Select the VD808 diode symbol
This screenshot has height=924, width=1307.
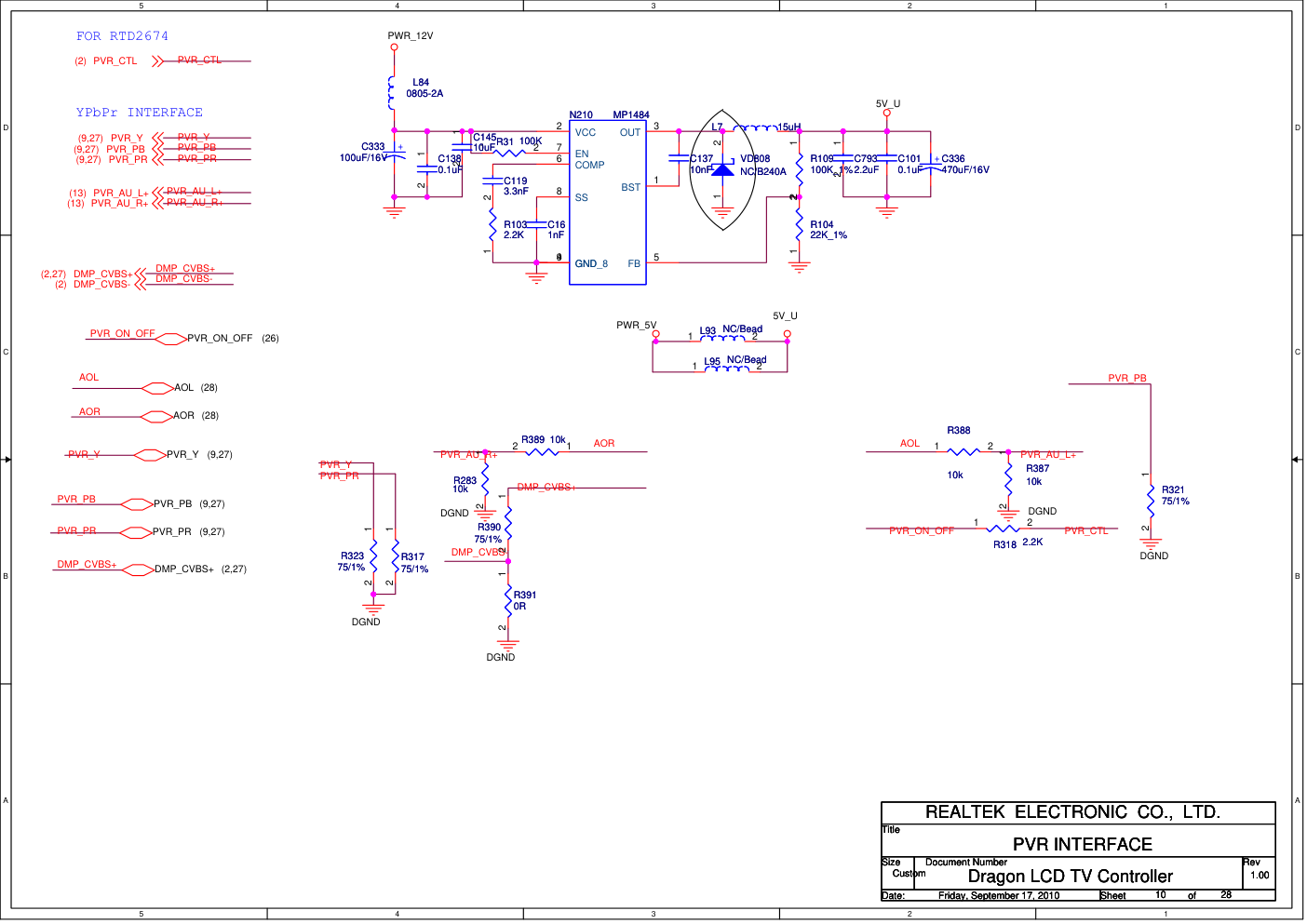tap(722, 169)
